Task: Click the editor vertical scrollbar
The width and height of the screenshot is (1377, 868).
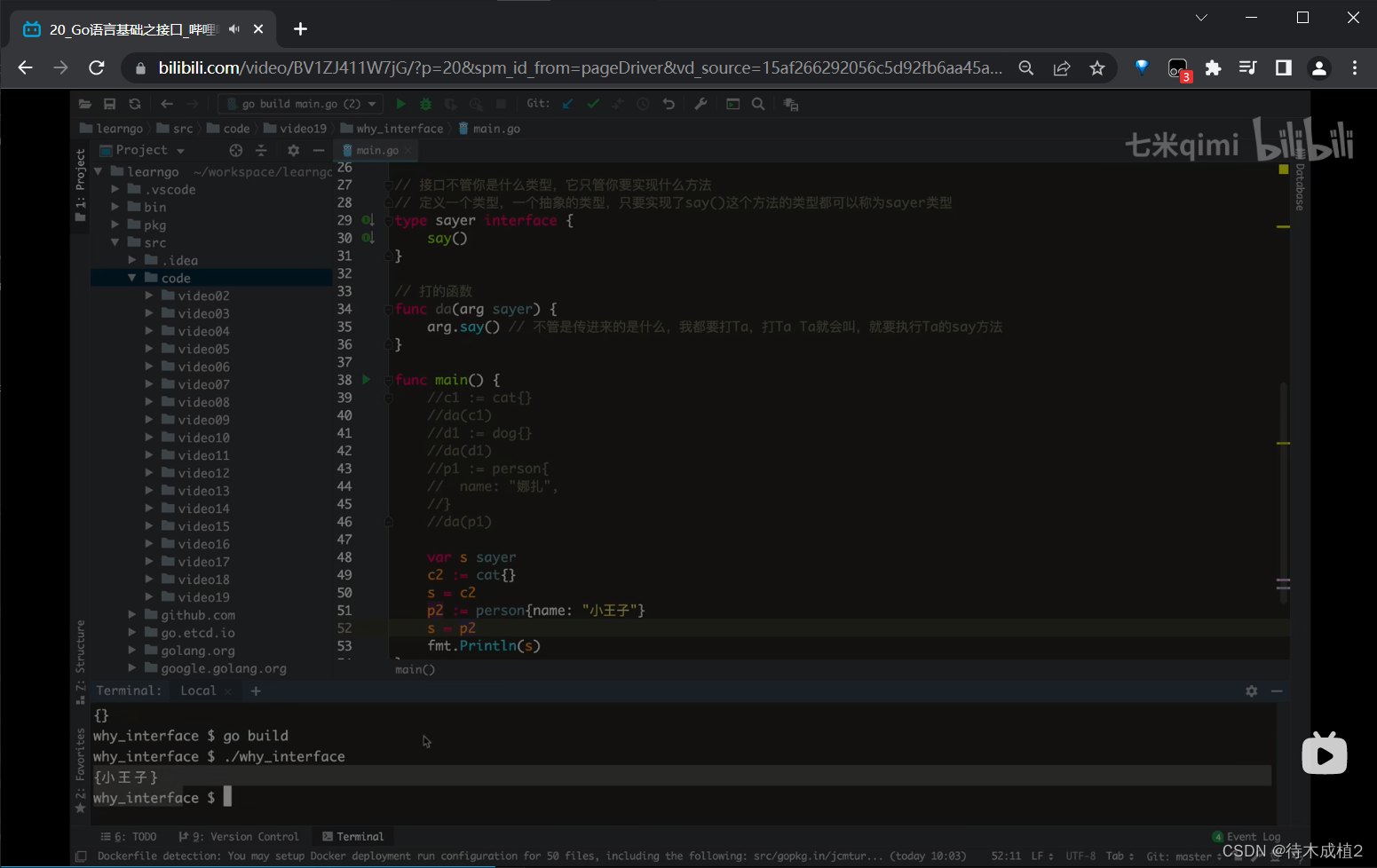Action: point(1284,493)
